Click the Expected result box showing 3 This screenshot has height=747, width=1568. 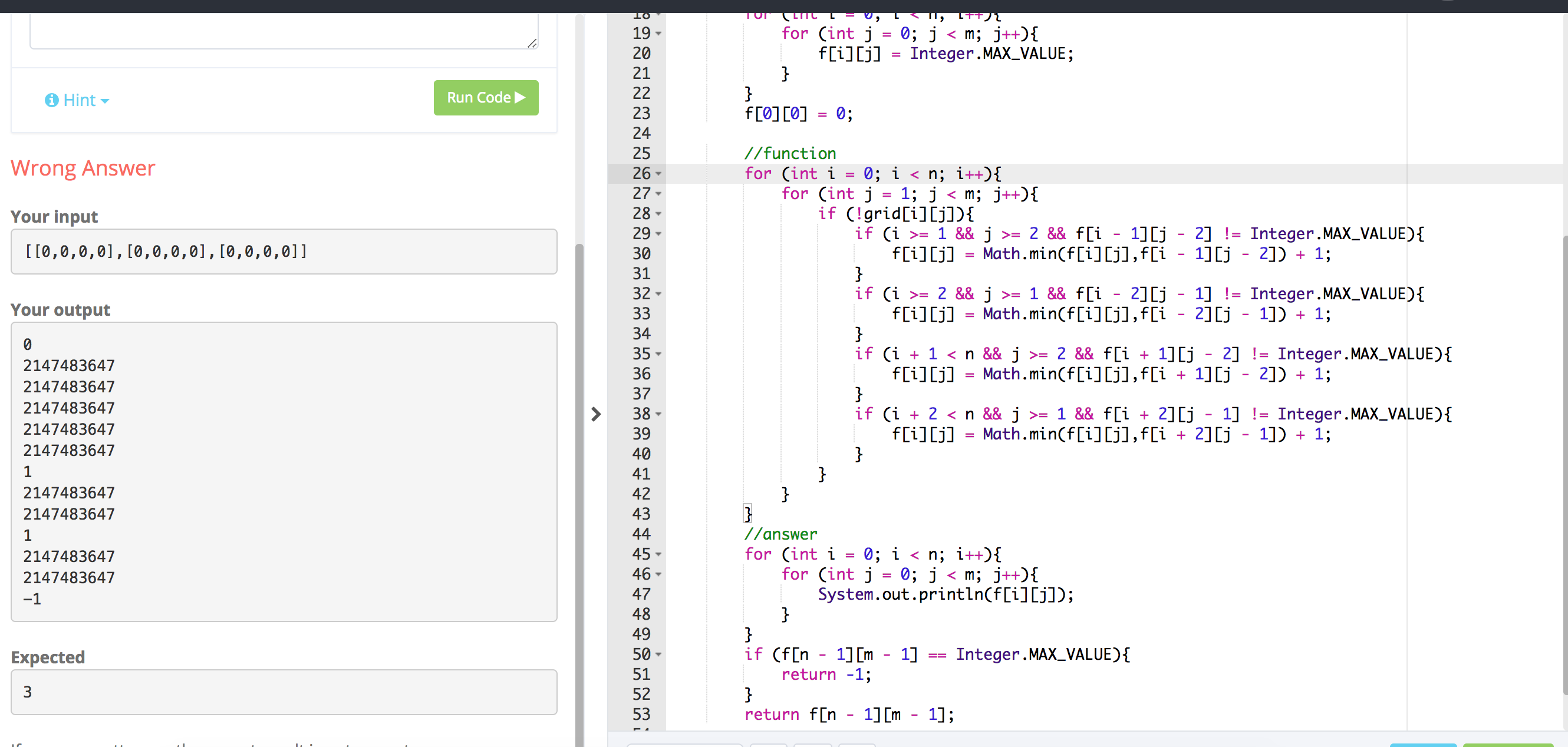pyautogui.click(x=284, y=692)
